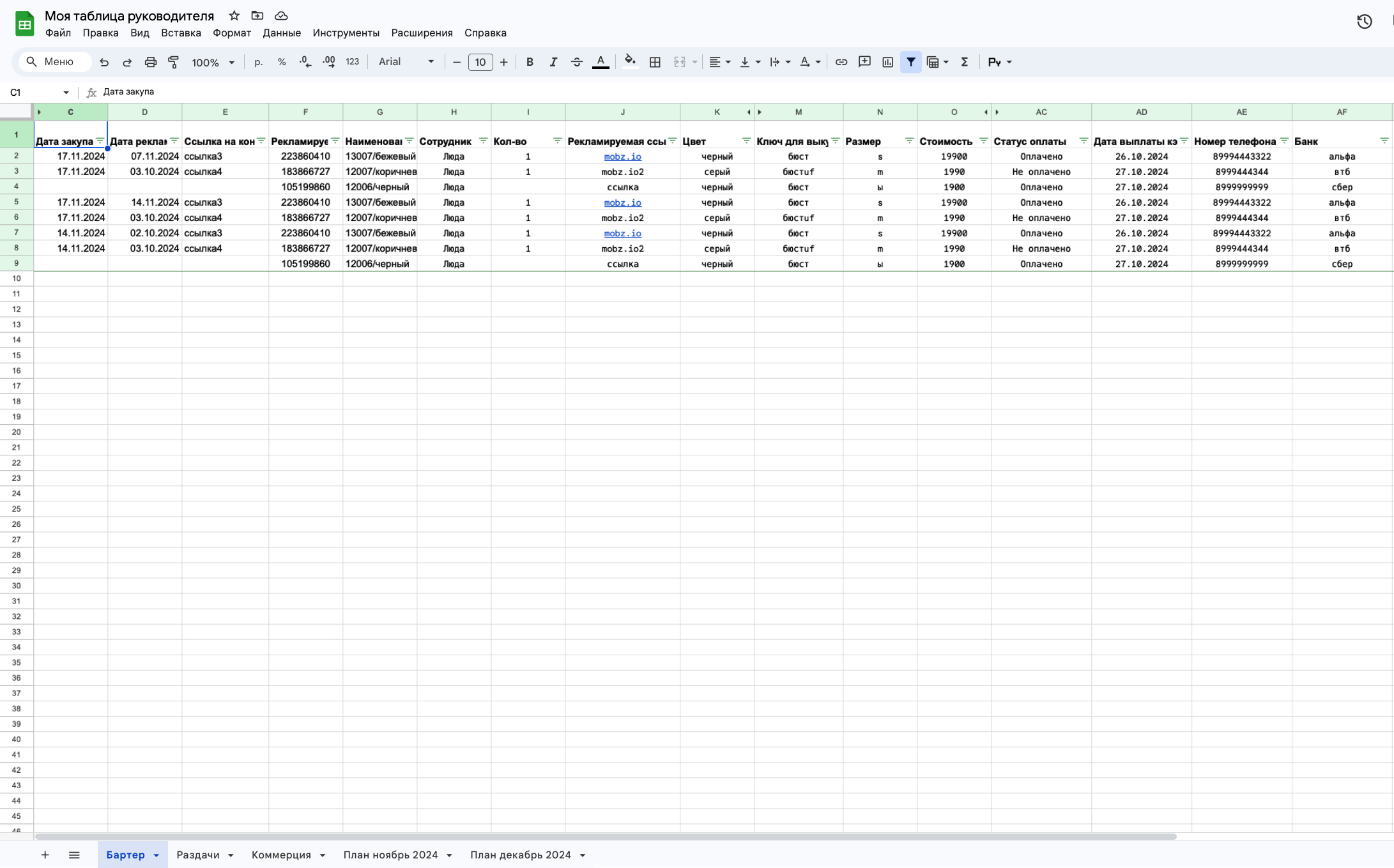Open the Вставка menu

click(181, 33)
